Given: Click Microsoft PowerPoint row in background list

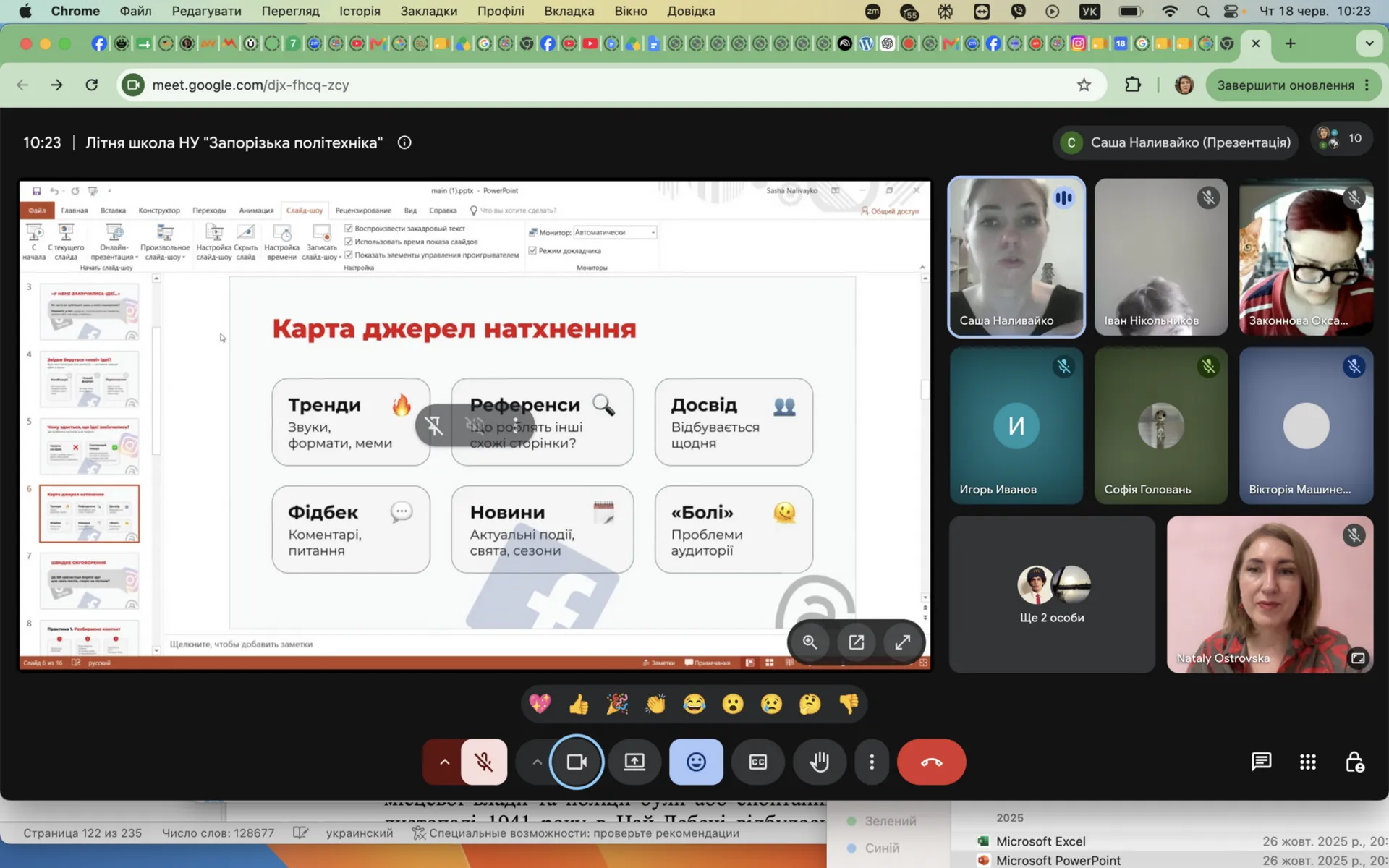Looking at the screenshot, I should tap(1058, 861).
